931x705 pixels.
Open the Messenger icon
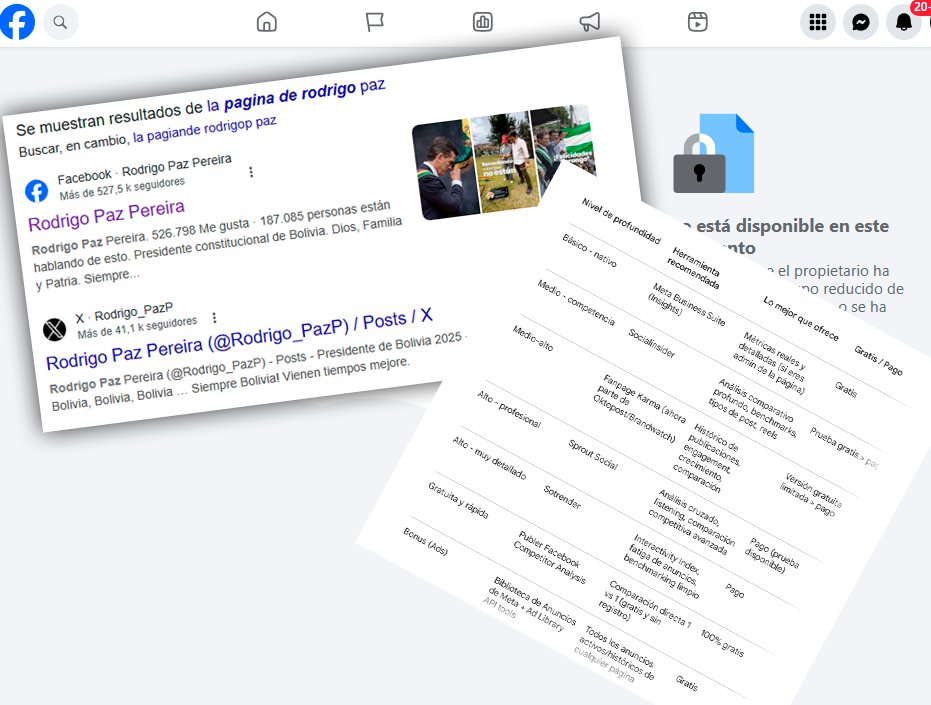[861, 23]
